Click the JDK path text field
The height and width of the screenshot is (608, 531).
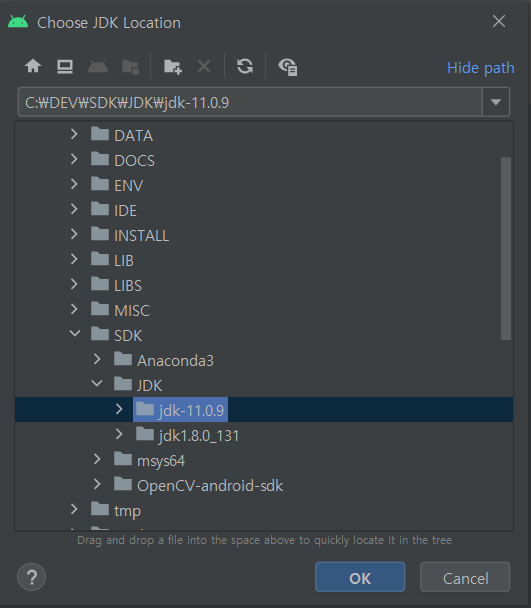[x=250, y=102]
